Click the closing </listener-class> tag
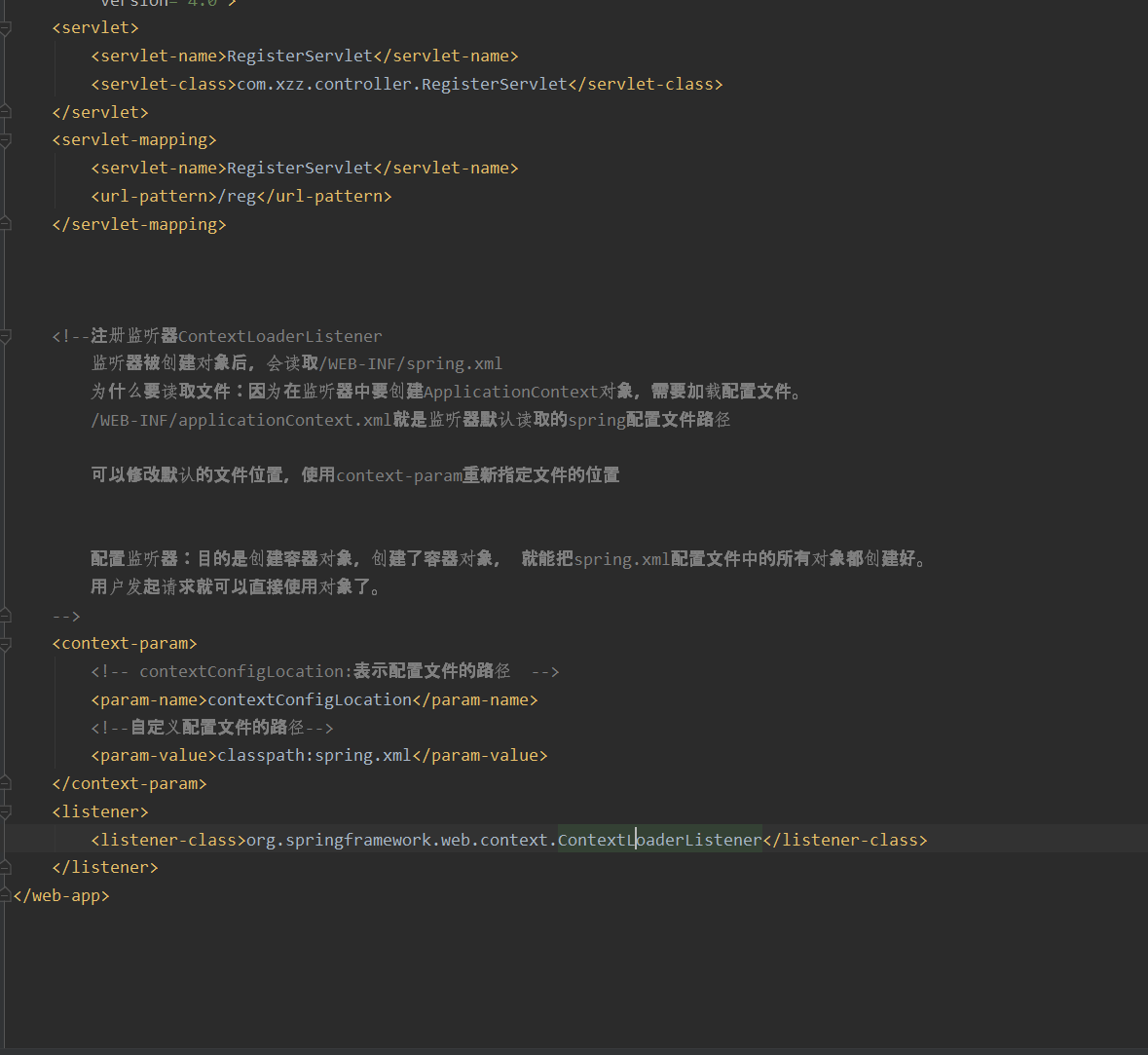 (x=845, y=840)
